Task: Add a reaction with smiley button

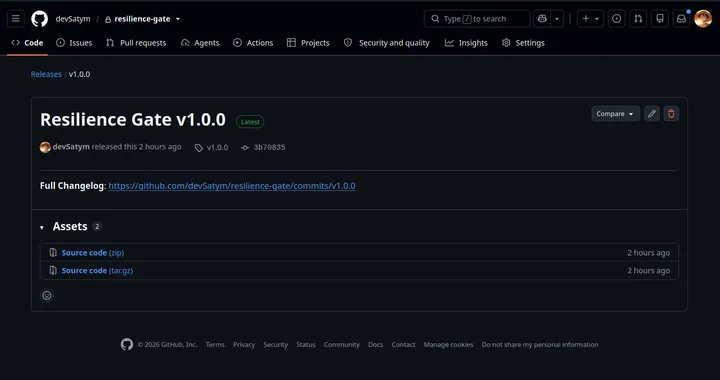Action: (x=47, y=296)
